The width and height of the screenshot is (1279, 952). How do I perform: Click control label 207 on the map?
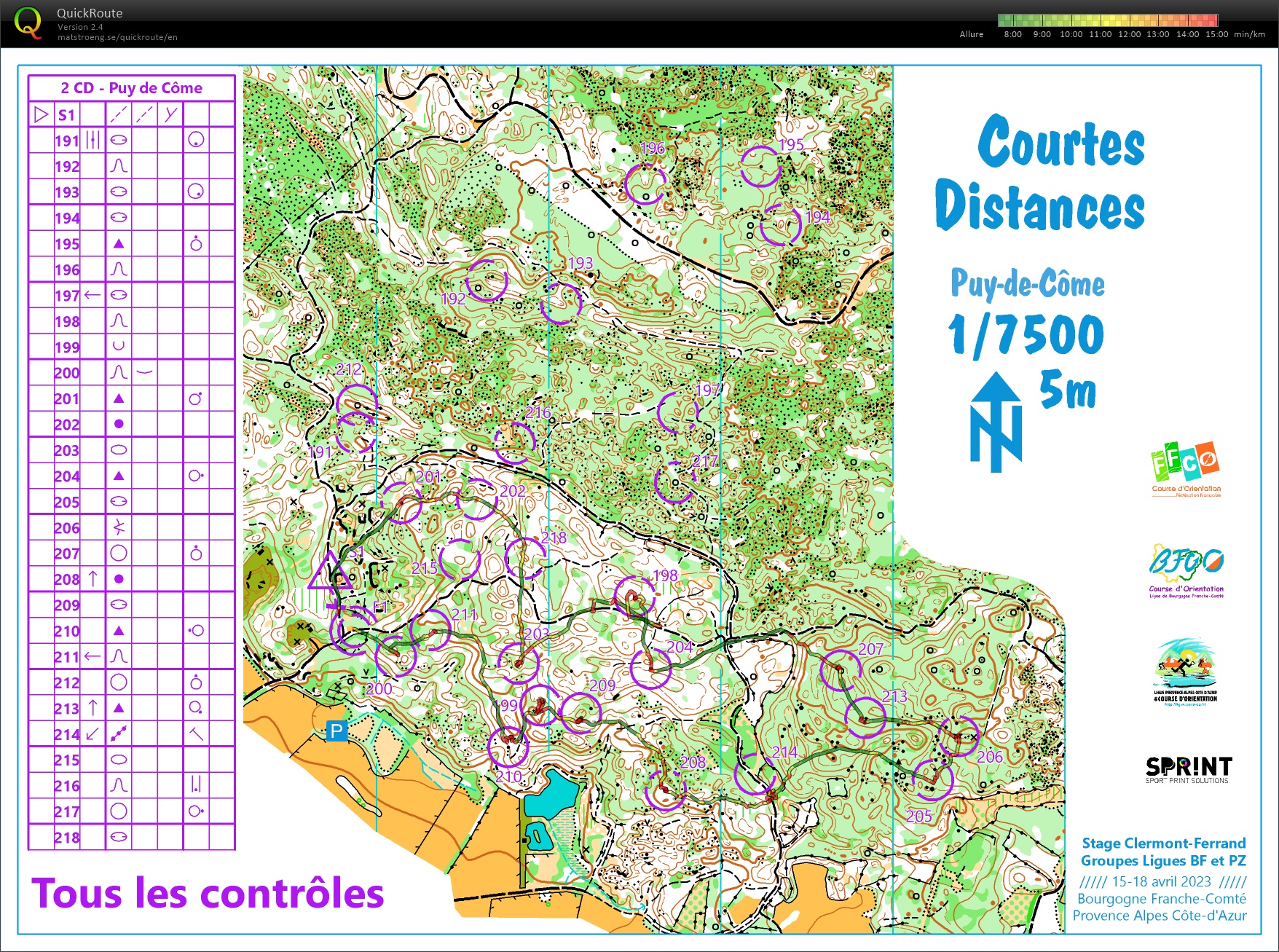[870, 649]
